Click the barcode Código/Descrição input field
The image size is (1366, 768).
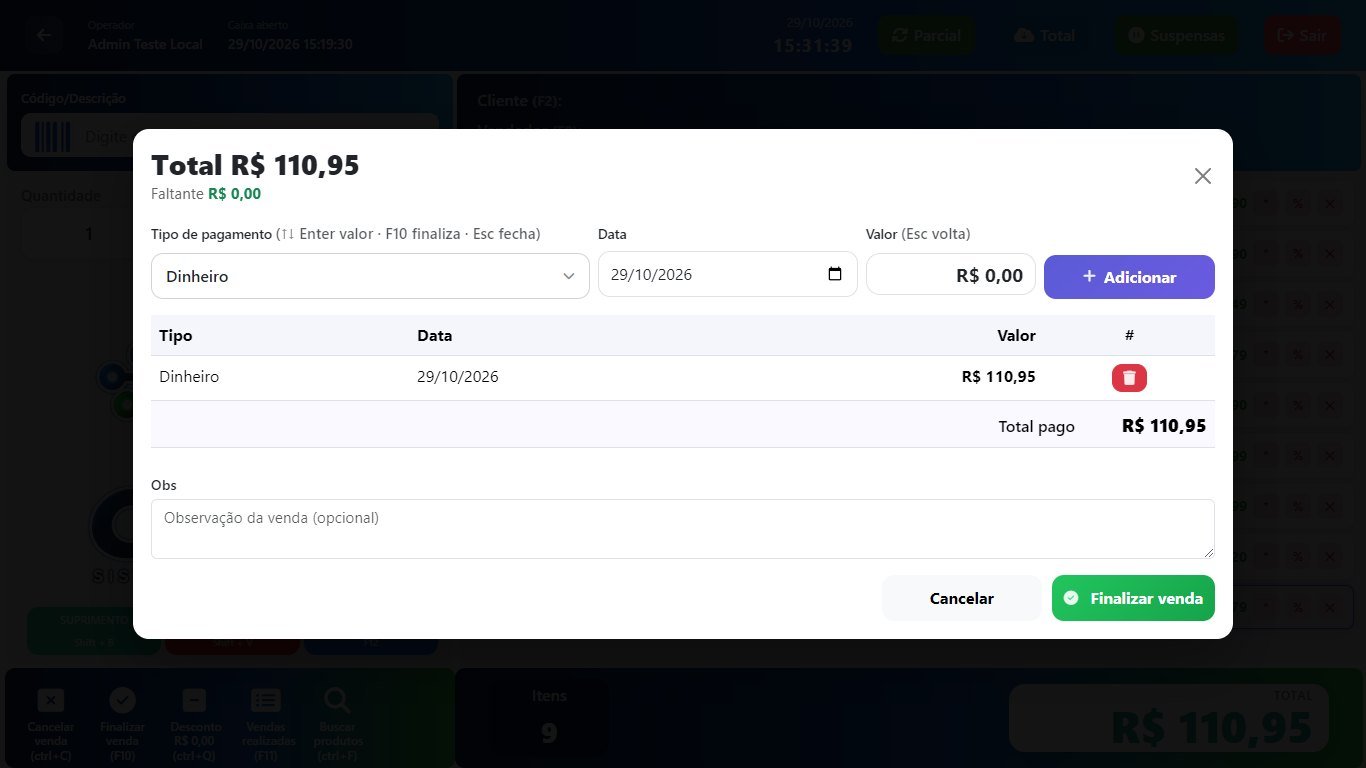click(230, 135)
